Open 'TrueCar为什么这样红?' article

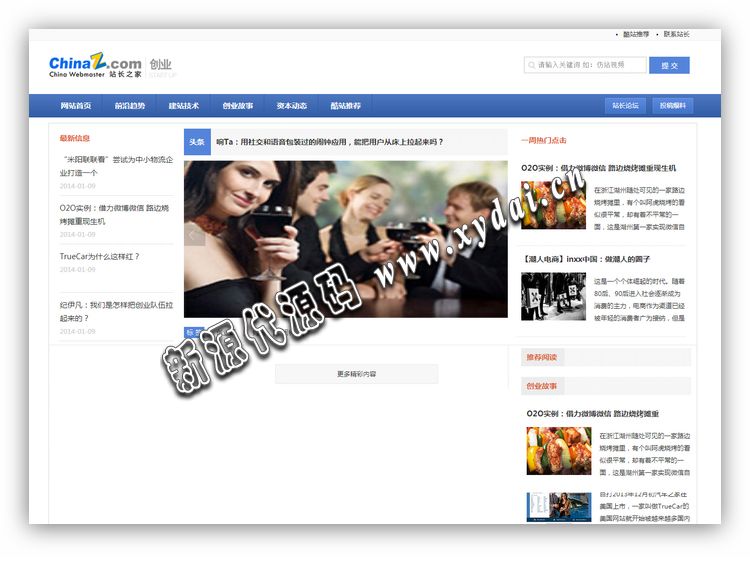99,257
